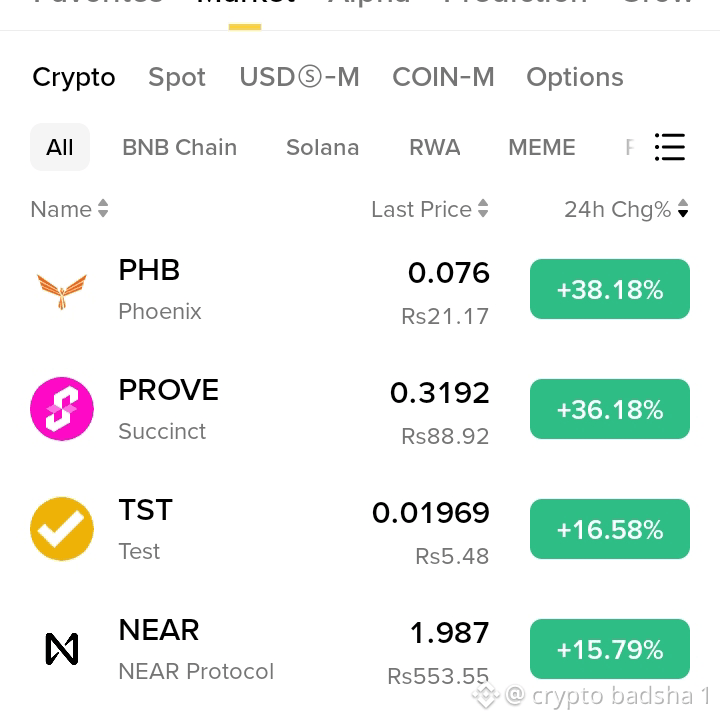Open the PROVE price 0.3192 row
The image size is (720, 720).
tap(360, 409)
